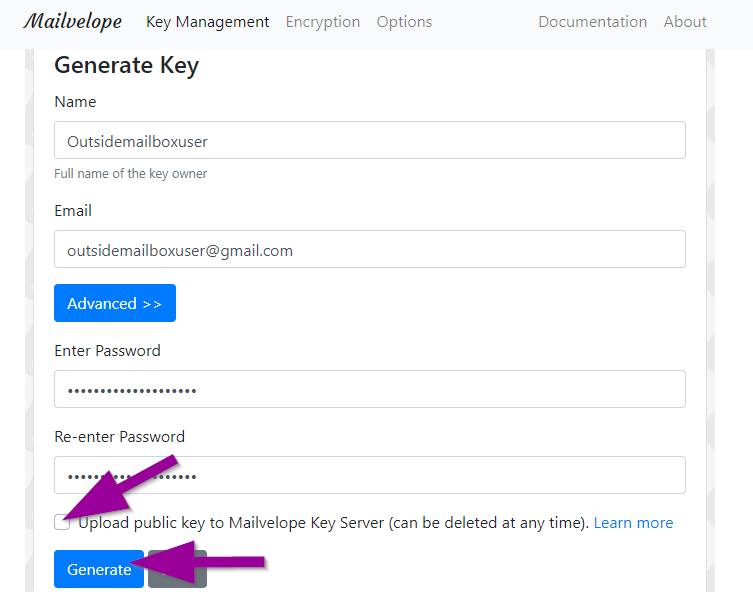Click the Name input field
This screenshot has height=592, width=753.
370,140
